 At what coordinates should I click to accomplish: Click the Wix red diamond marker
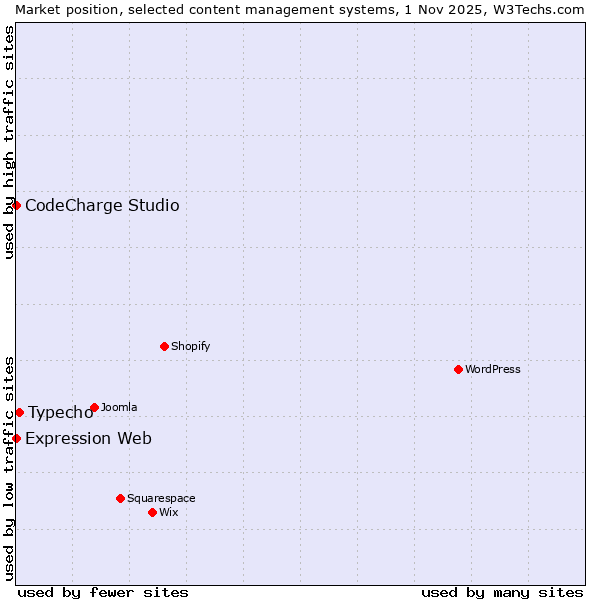152,512
